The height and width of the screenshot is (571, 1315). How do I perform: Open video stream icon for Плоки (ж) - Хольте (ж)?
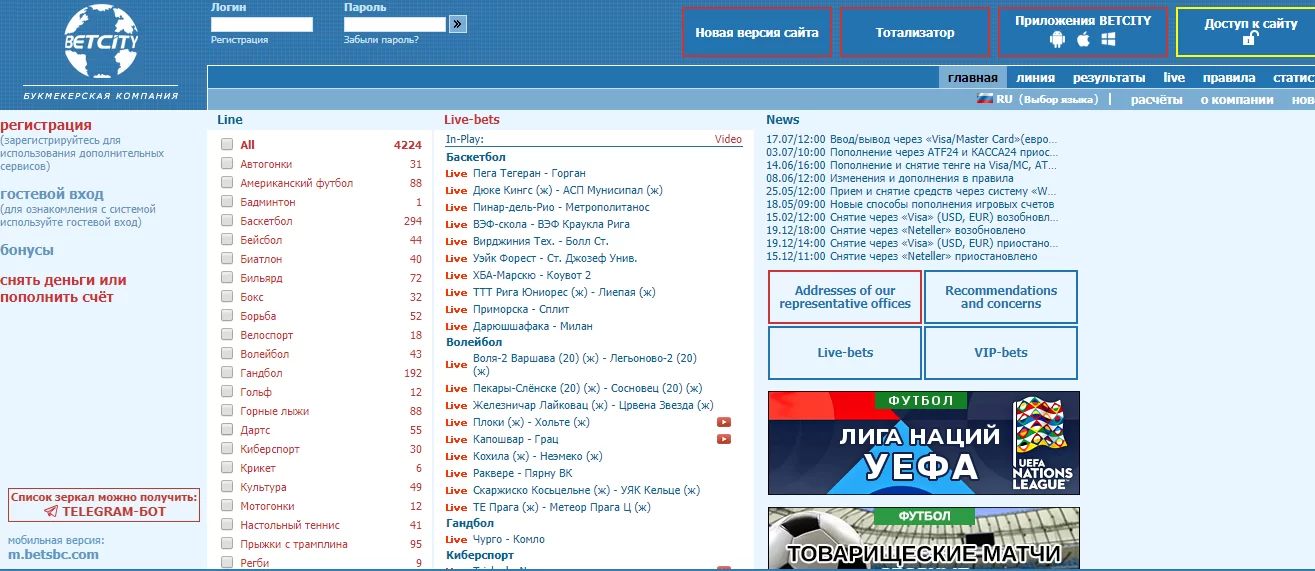tap(724, 422)
